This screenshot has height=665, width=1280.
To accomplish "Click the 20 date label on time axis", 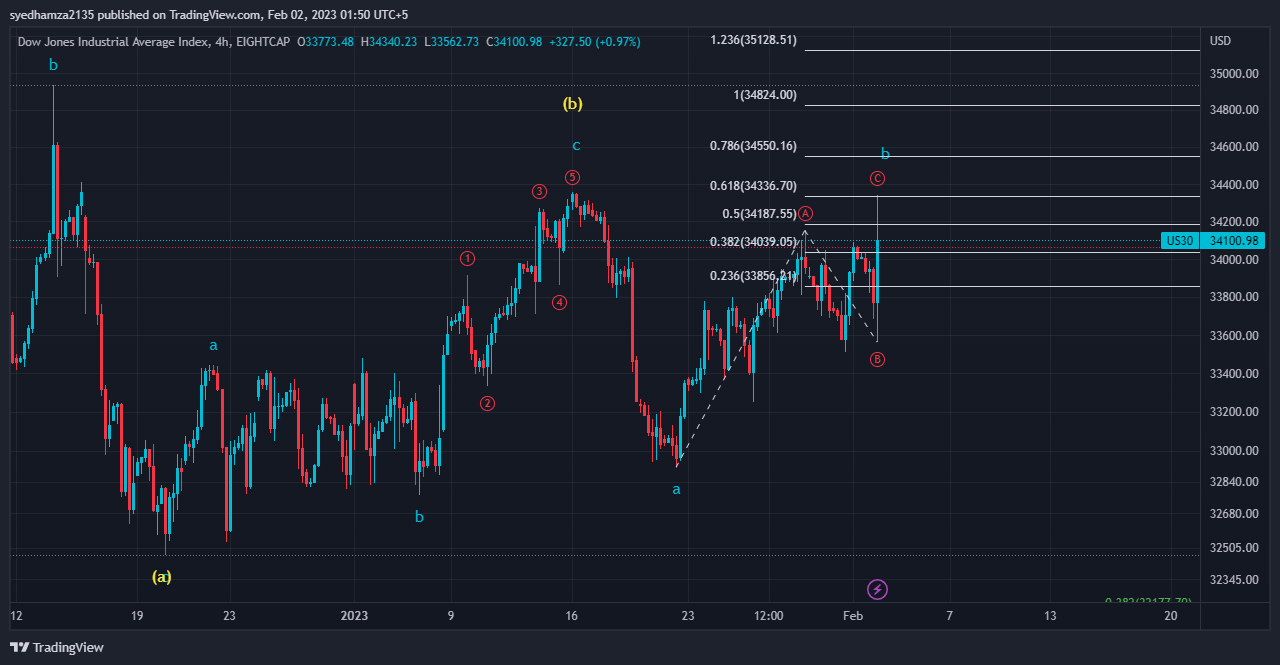I will pyautogui.click(x=1170, y=615).
